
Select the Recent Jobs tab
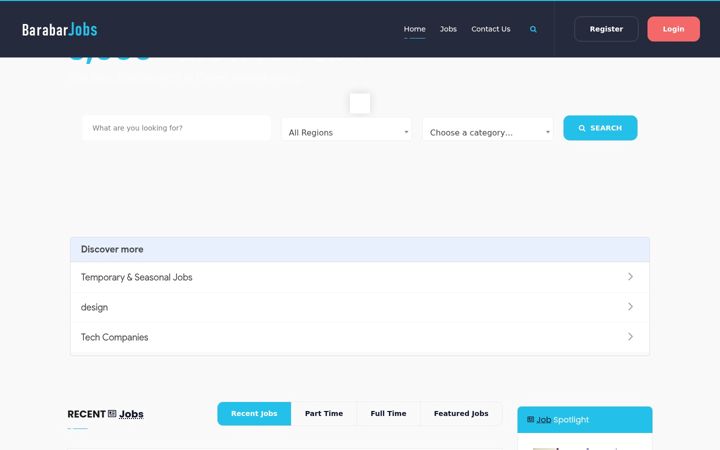click(x=254, y=414)
